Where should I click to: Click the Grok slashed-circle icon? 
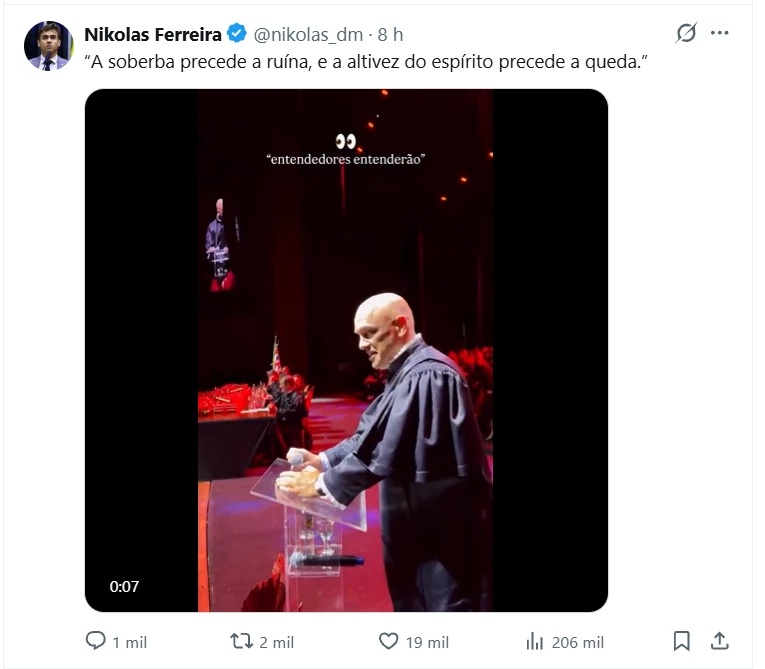pos(686,33)
